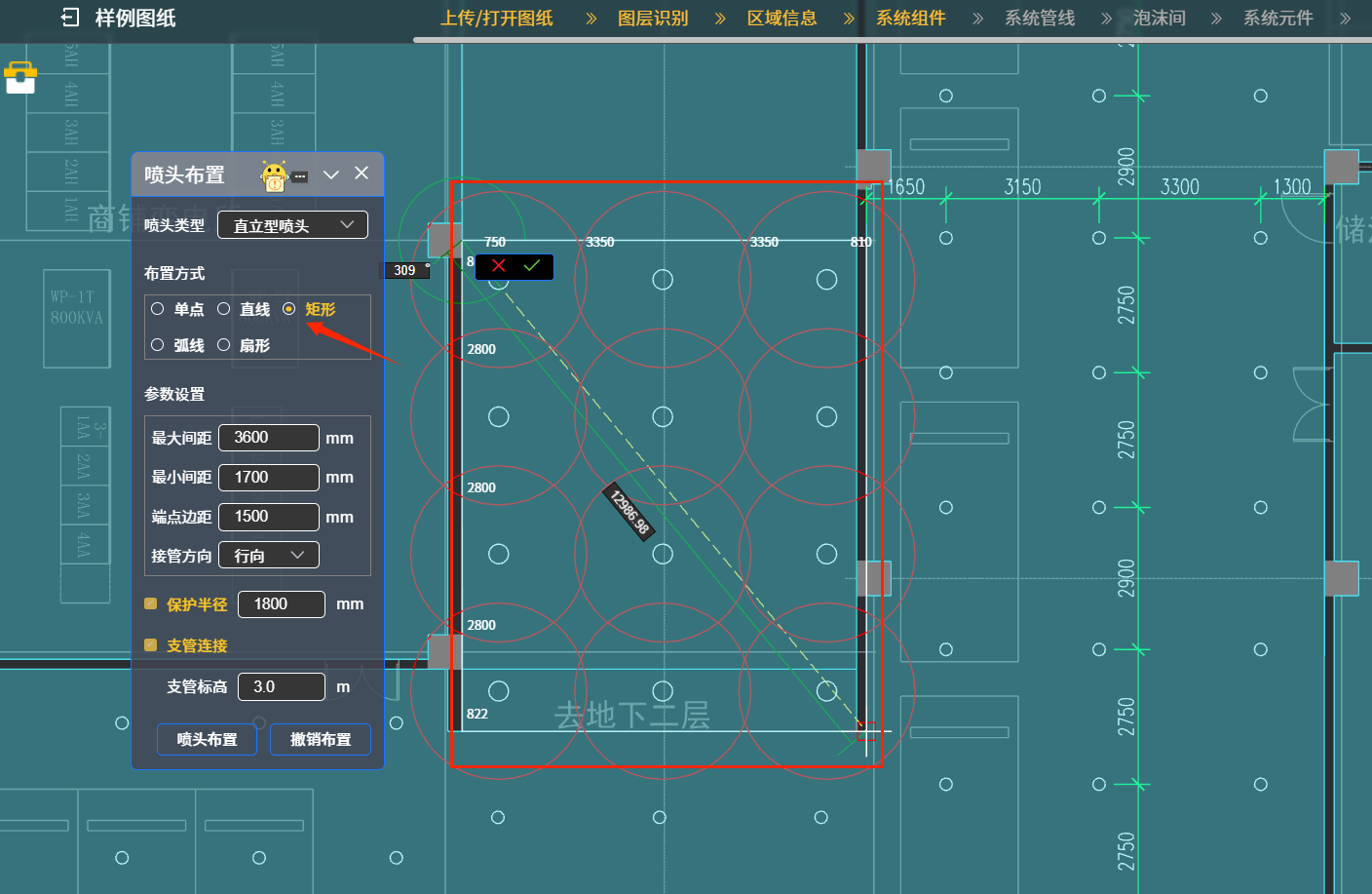Cancel placement with the red X
This screenshot has width=1372, height=894.
[499, 266]
